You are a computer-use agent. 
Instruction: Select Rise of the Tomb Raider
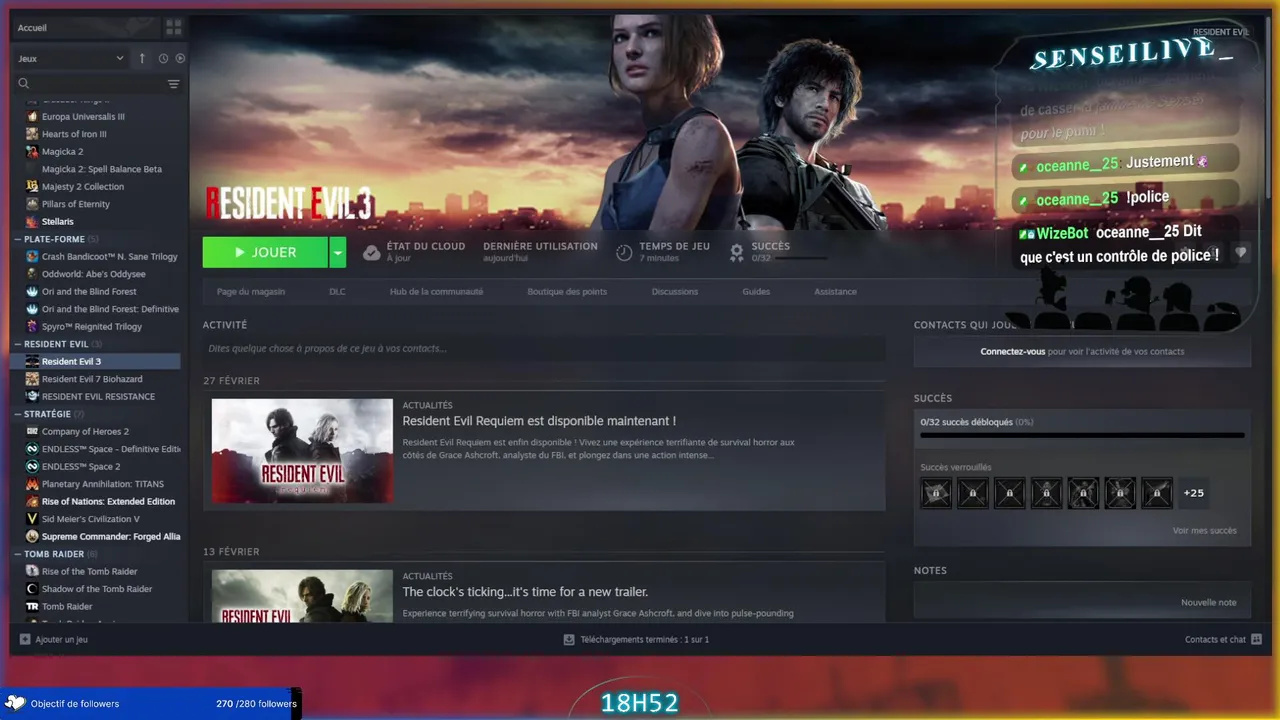pyautogui.click(x=90, y=571)
